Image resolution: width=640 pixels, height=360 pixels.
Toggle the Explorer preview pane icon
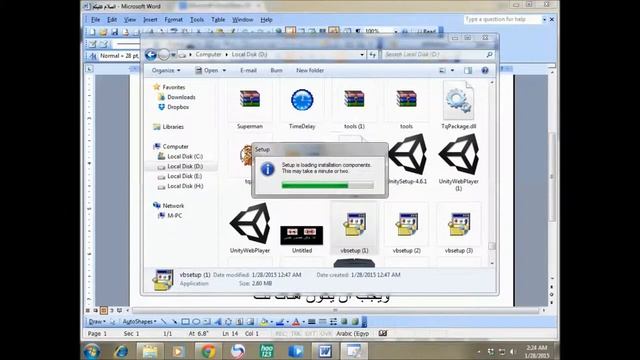[468, 71]
